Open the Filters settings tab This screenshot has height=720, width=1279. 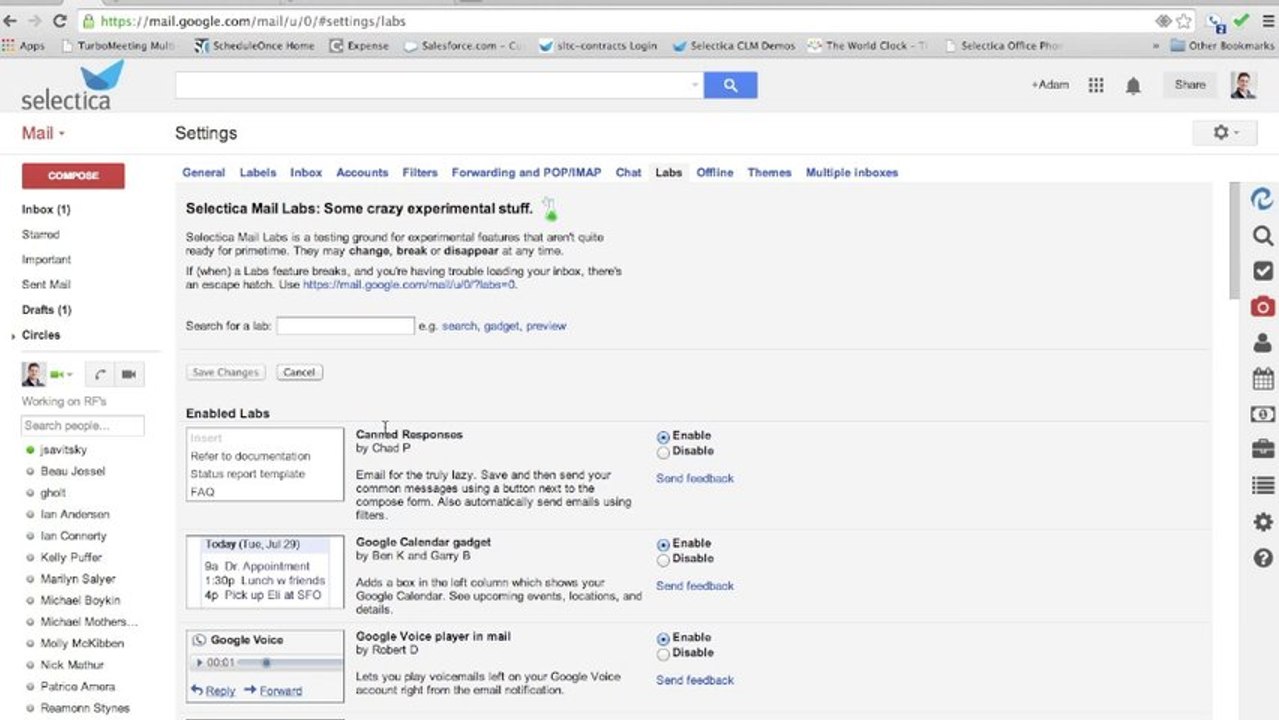[420, 172]
